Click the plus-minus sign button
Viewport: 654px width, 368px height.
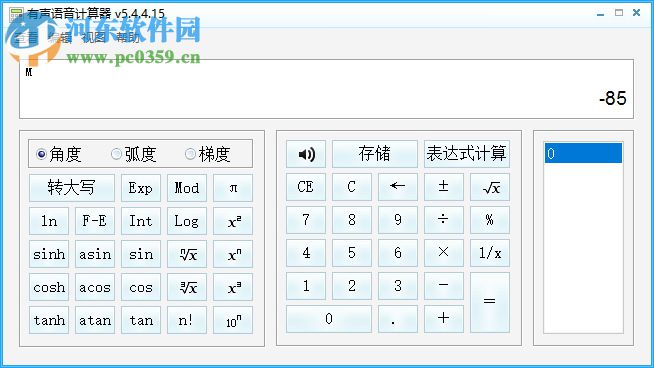(x=443, y=187)
